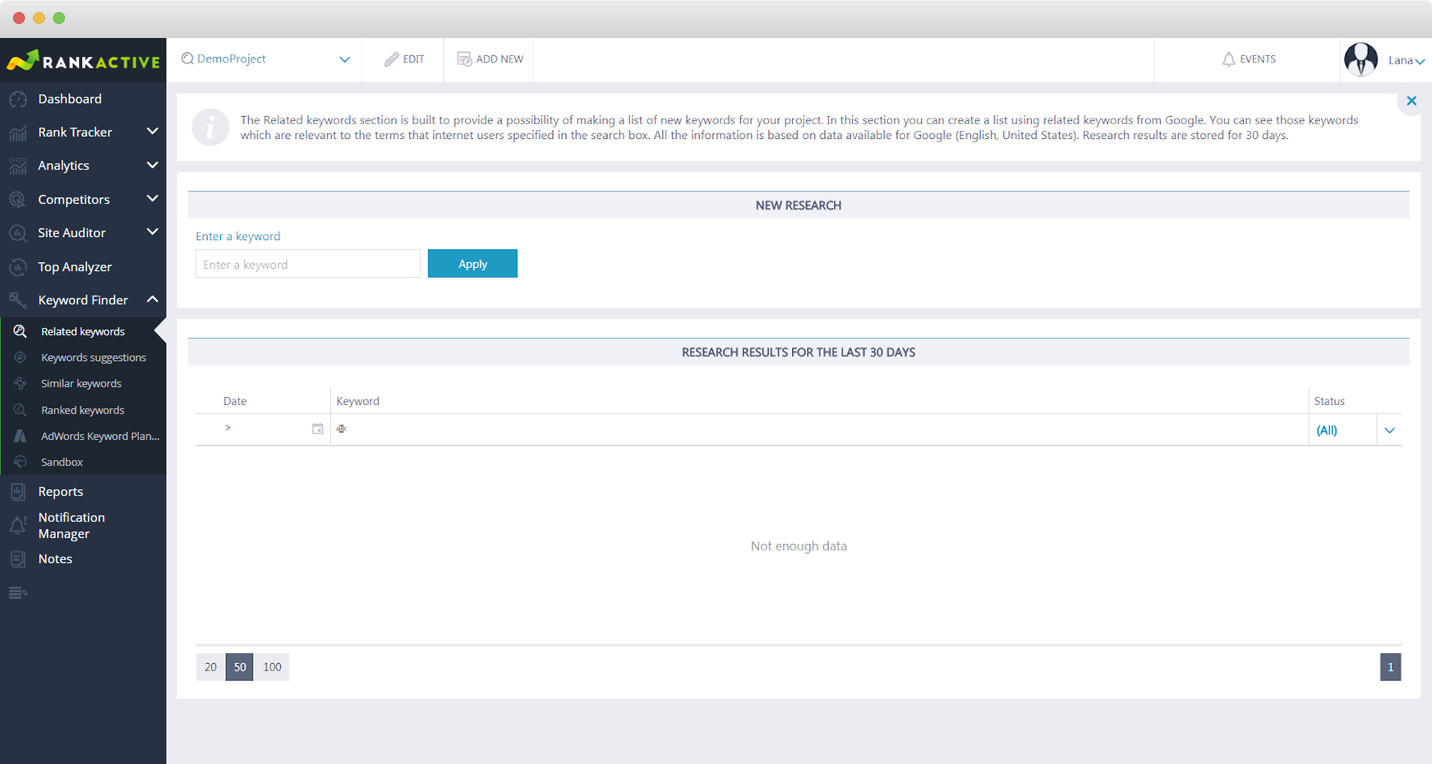Open the Lana user menu dropdown
The height and width of the screenshot is (764, 1432).
[1406, 60]
